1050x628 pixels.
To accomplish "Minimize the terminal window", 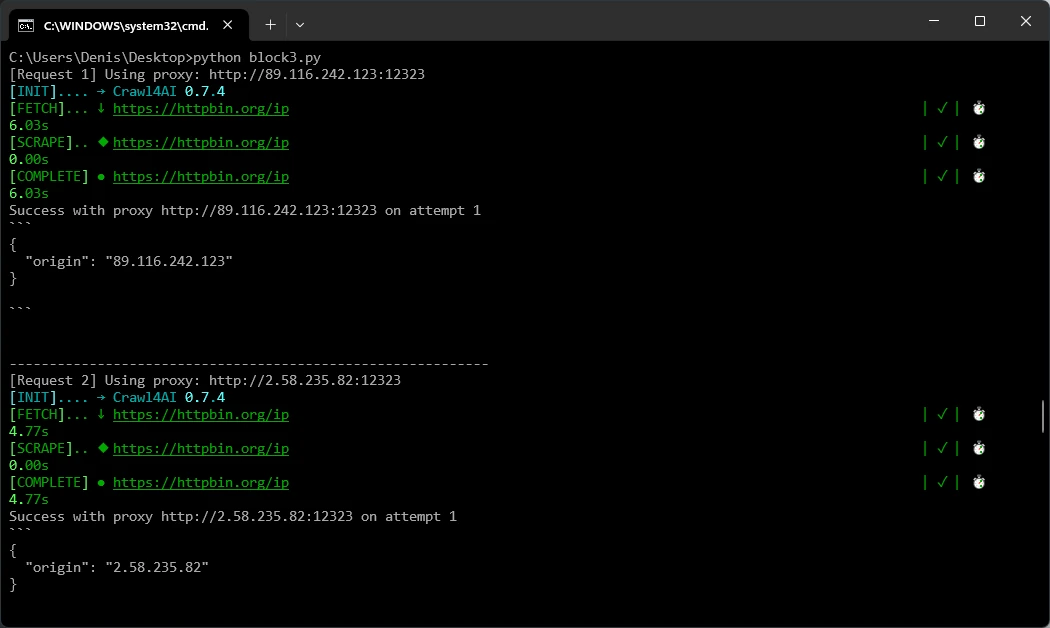I will pyautogui.click(x=932, y=21).
